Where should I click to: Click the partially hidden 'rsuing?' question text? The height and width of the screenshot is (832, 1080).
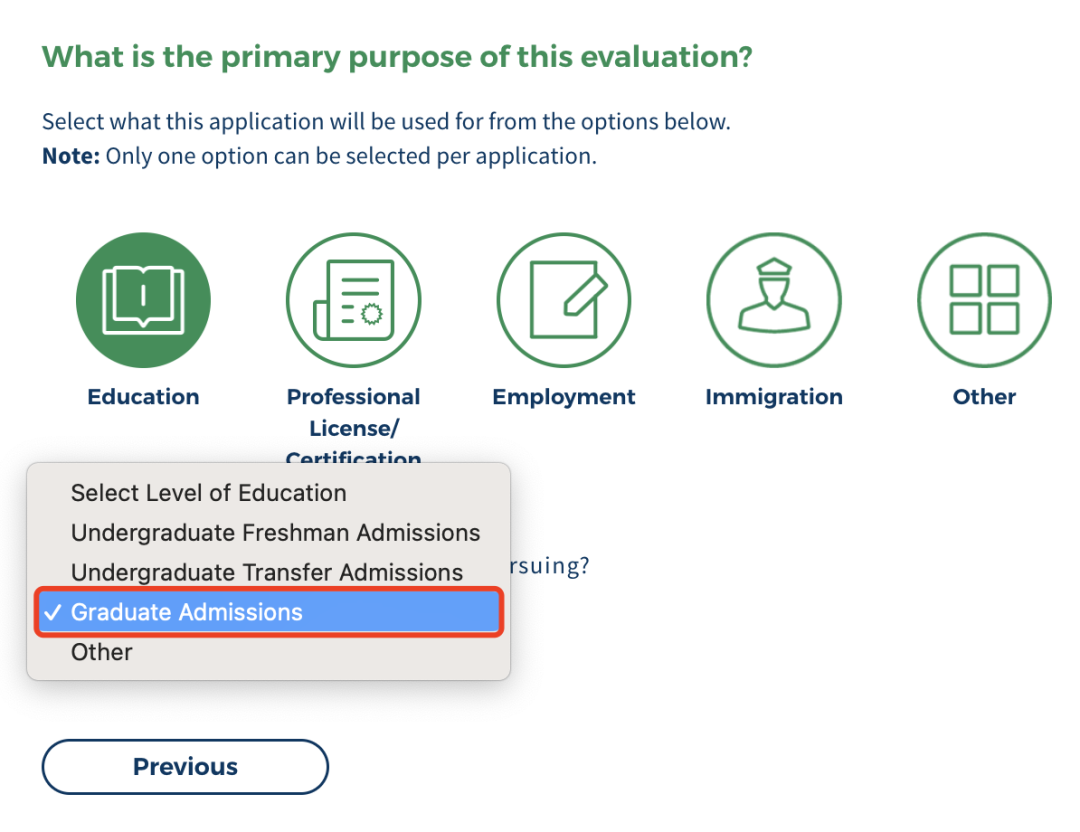[550, 566]
